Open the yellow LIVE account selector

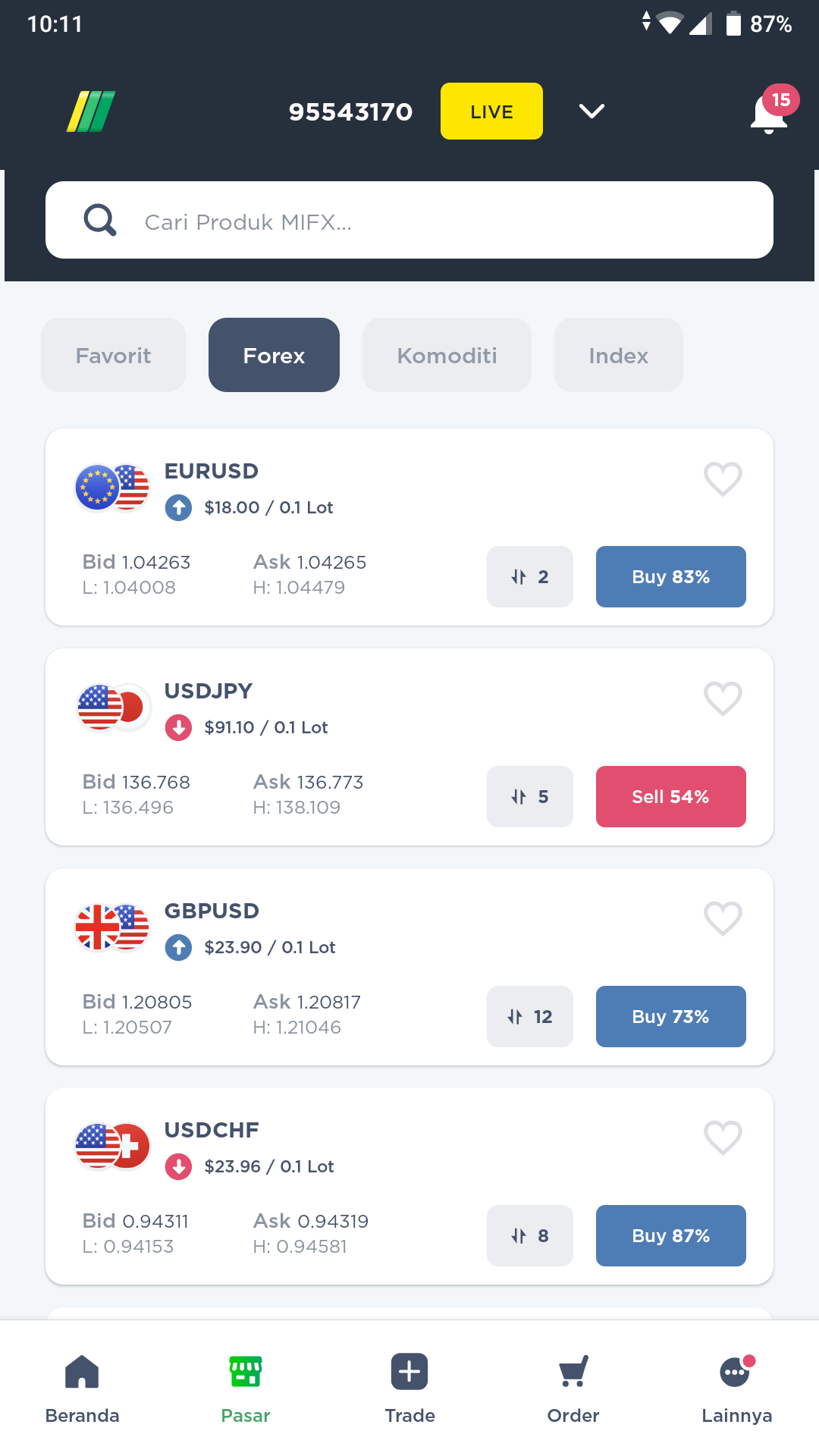pos(491,111)
